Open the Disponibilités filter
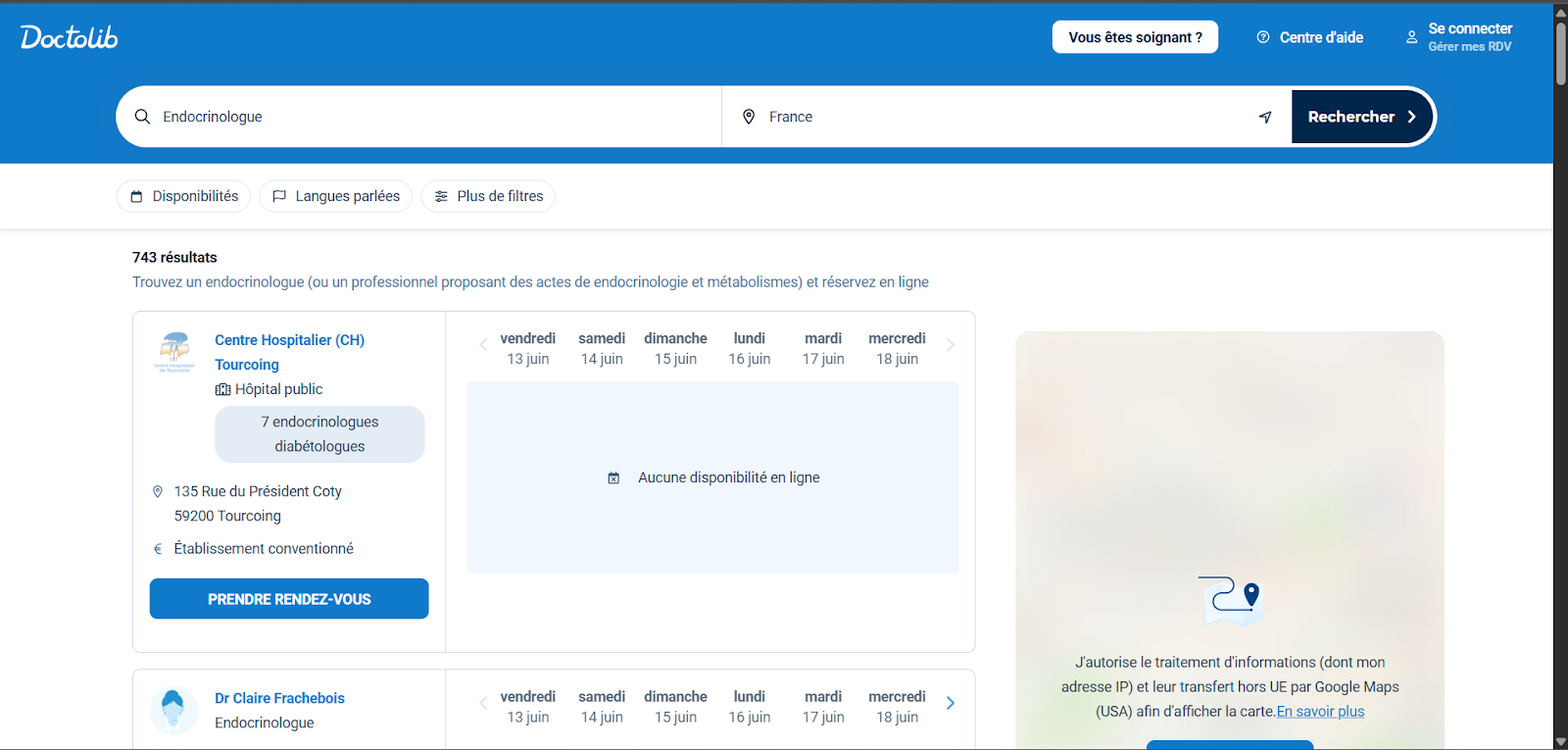The image size is (1568, 750). click(183, 196)
